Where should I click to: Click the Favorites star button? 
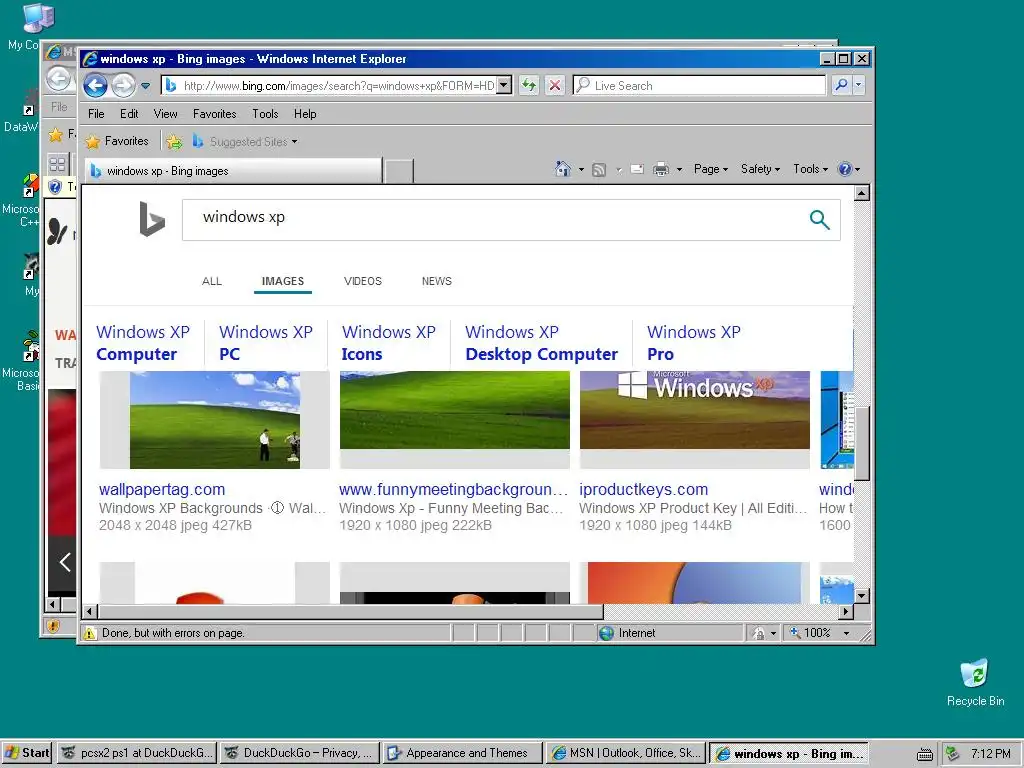pyautogui.click(x=118, y=141)
